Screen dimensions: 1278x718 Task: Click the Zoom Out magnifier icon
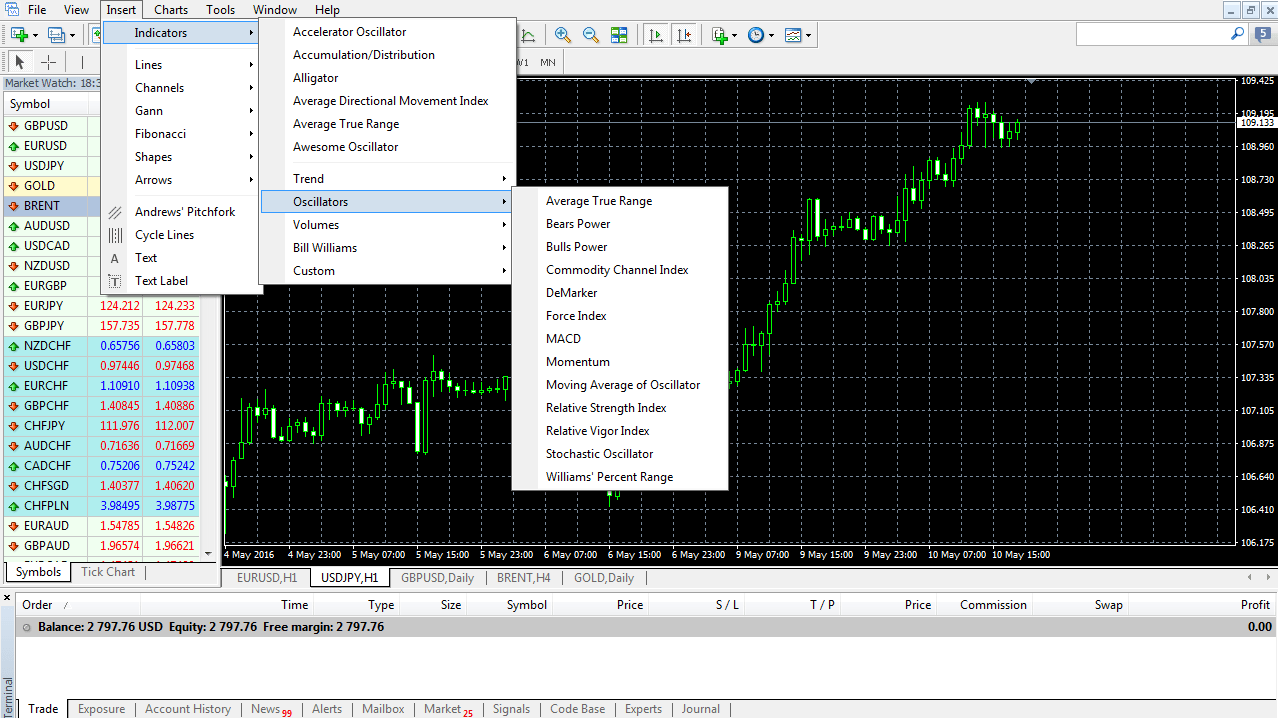(x=591, y=35)
